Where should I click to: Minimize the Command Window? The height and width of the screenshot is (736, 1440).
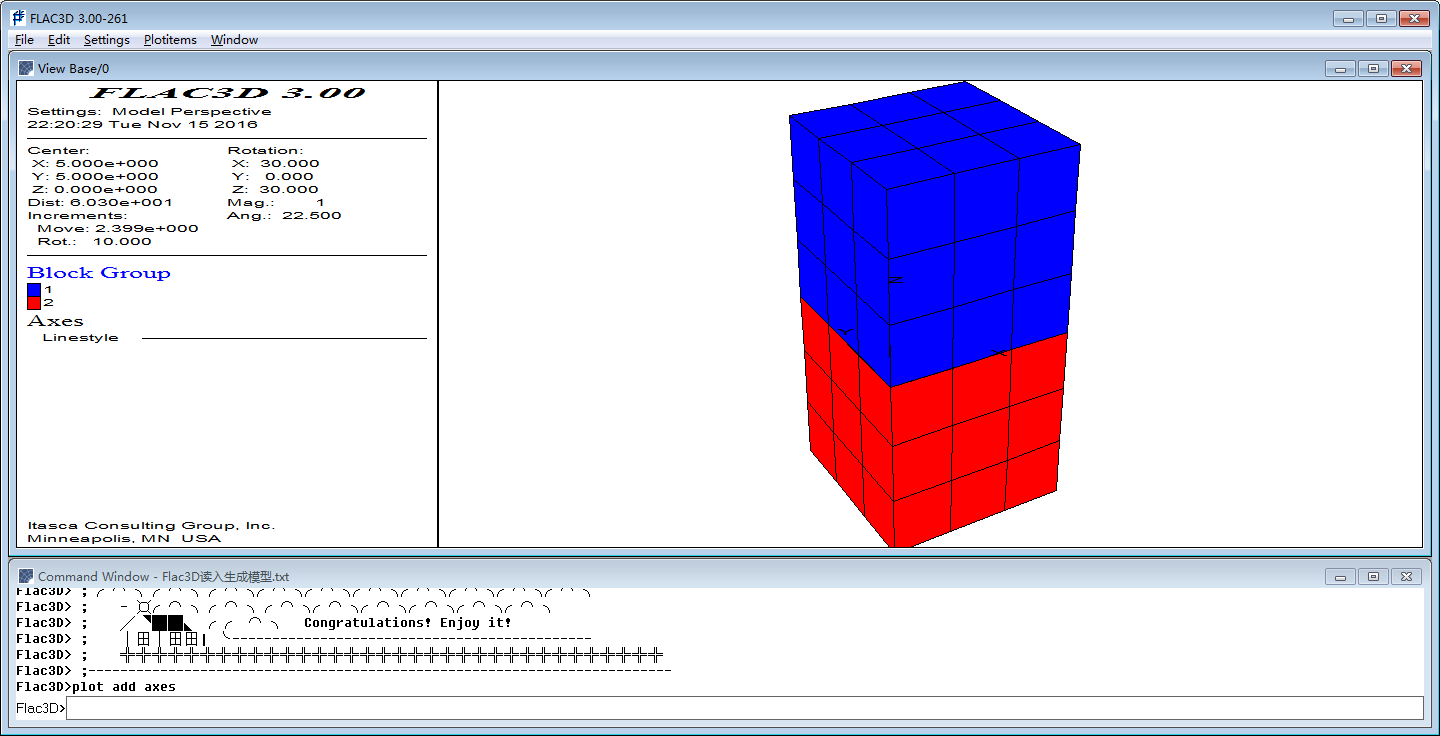click(x=1339, y=576)
